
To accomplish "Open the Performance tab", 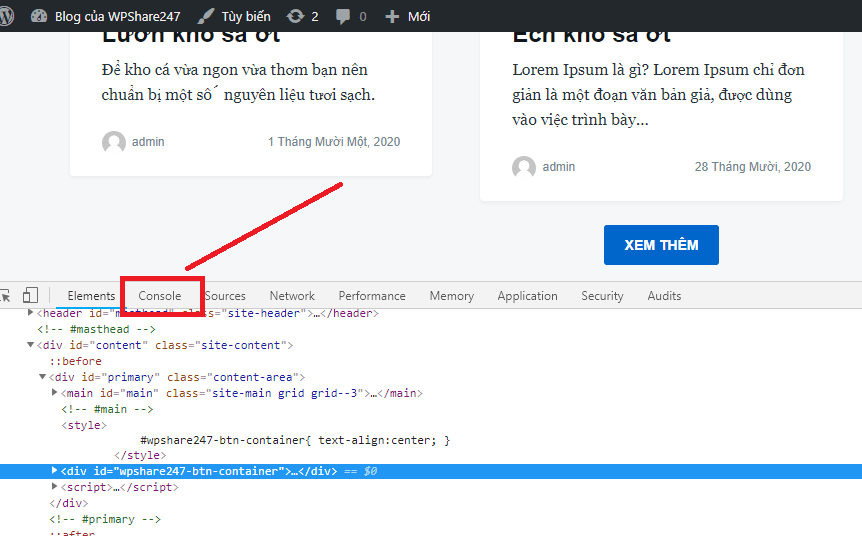I will tap(372, 296).
